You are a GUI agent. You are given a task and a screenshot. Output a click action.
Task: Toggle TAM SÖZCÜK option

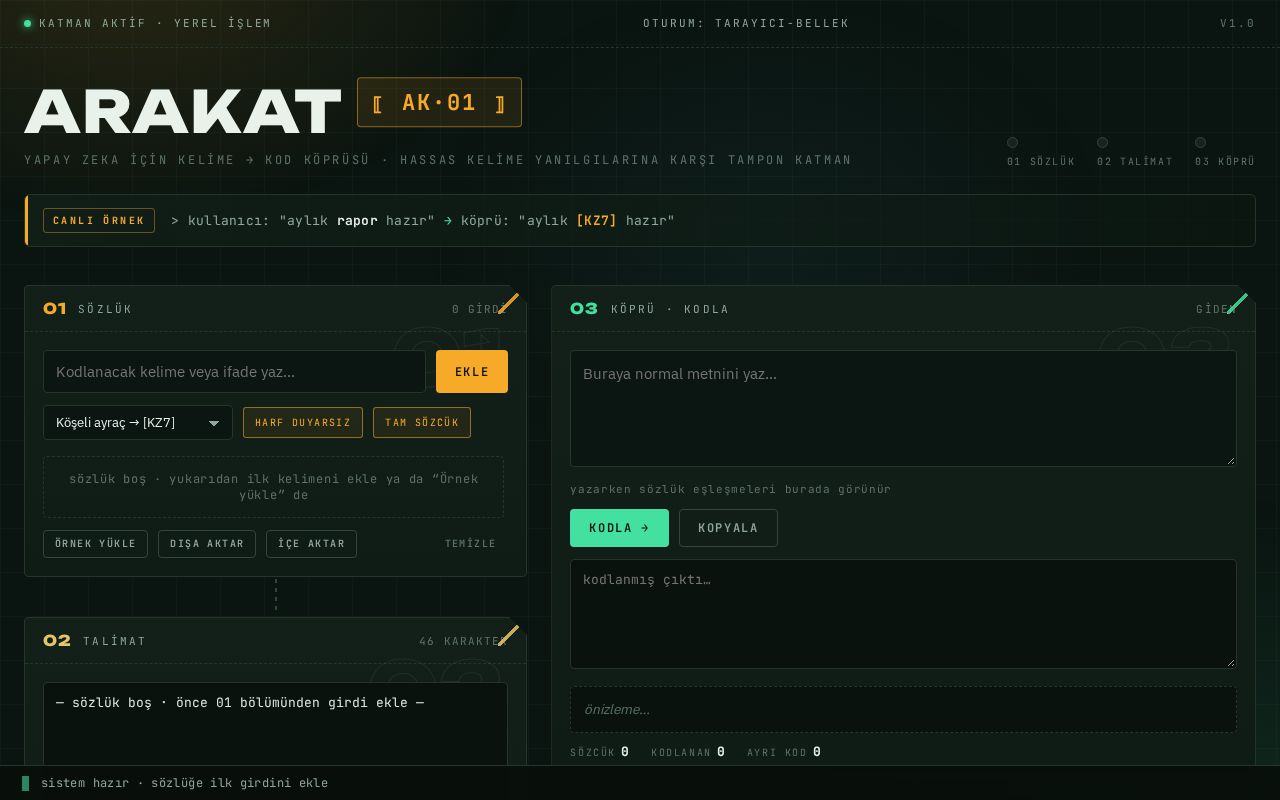coord(422,422)
